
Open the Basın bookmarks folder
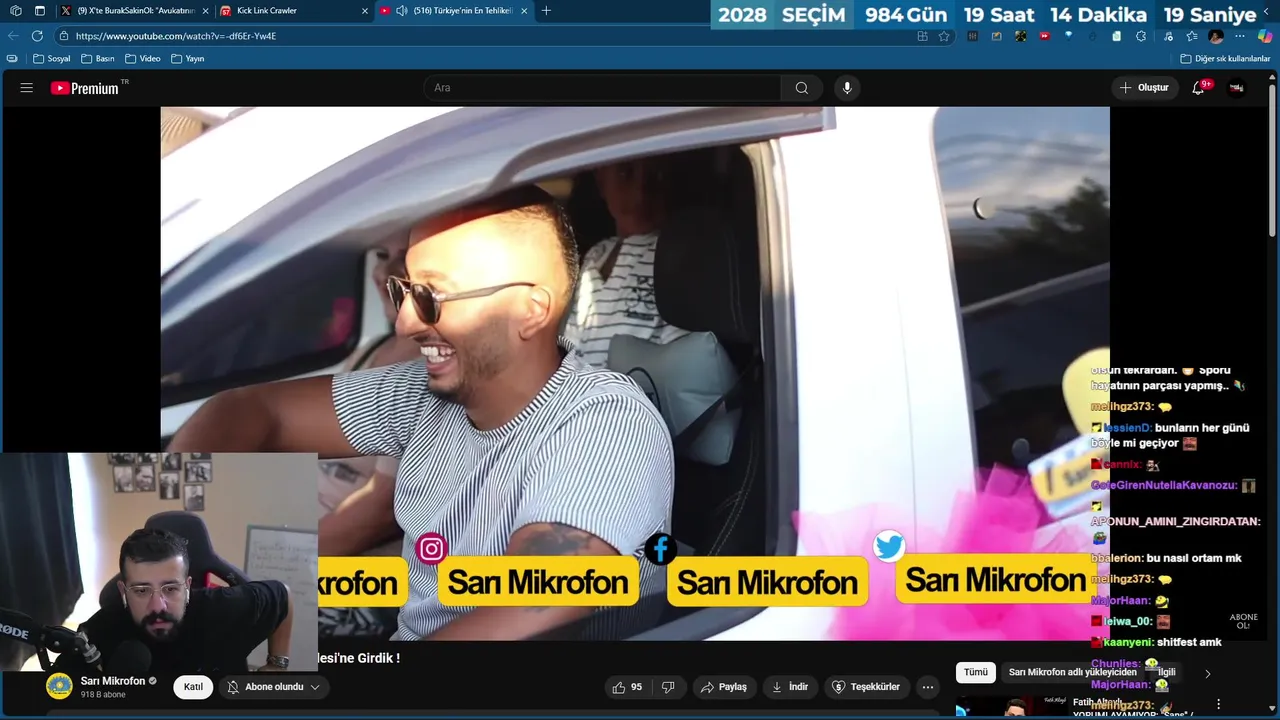coord(98,59)
